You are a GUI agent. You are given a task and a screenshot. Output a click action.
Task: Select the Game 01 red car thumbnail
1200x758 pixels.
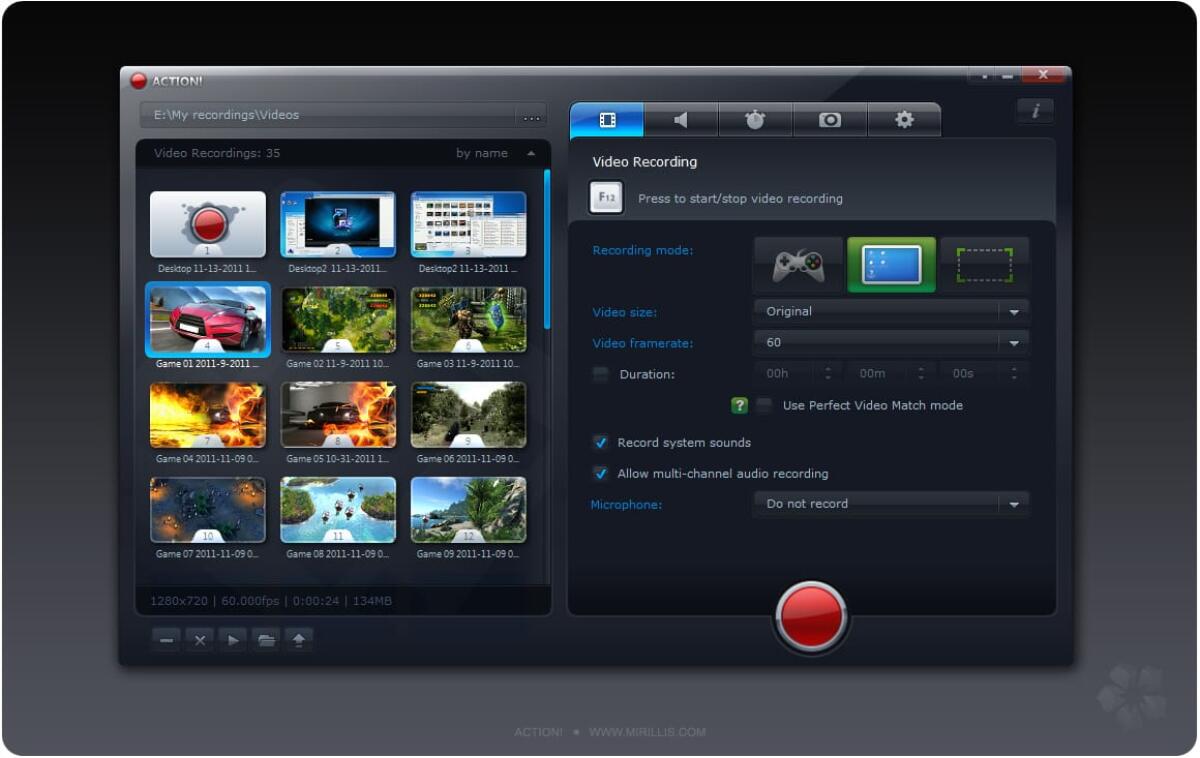pyautogui.click(x=207, y=319)
